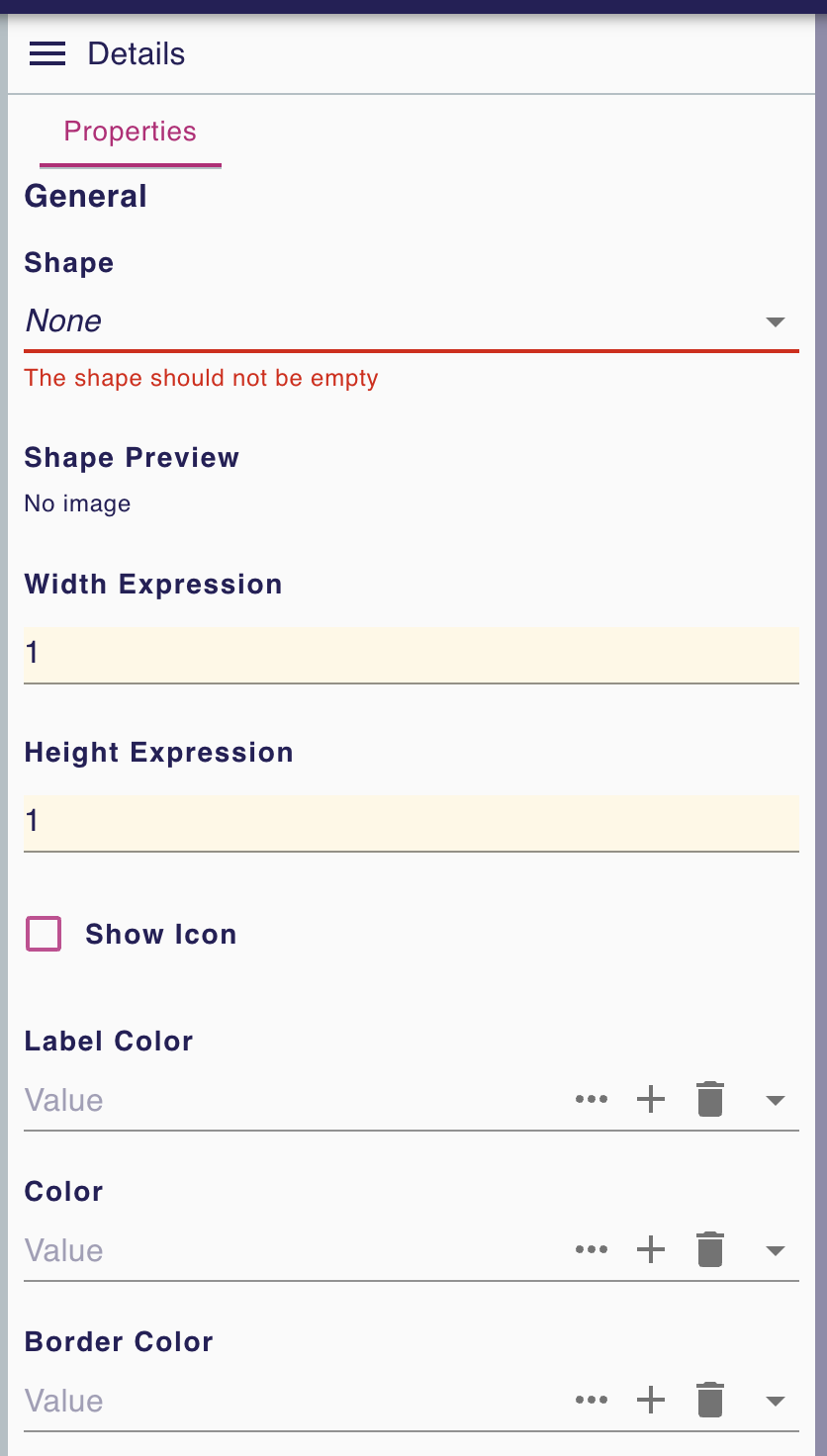Open the ellipsis options for Border Color
This screenshot has width=827, height=1456.
592,1400
